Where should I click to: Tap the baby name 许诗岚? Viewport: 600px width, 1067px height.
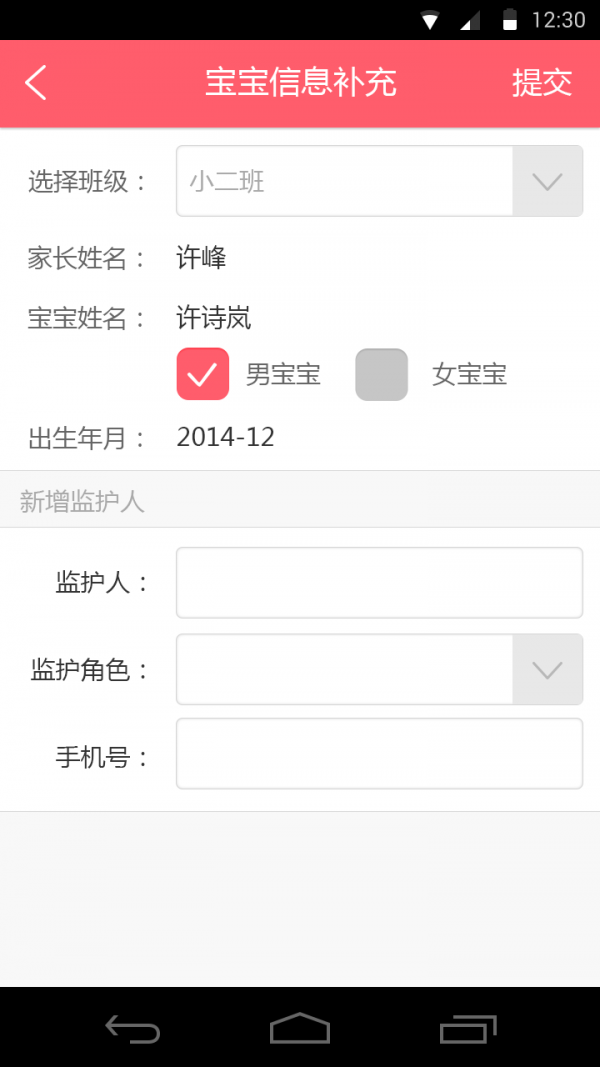pyautogui.click(x=214, y=319)
